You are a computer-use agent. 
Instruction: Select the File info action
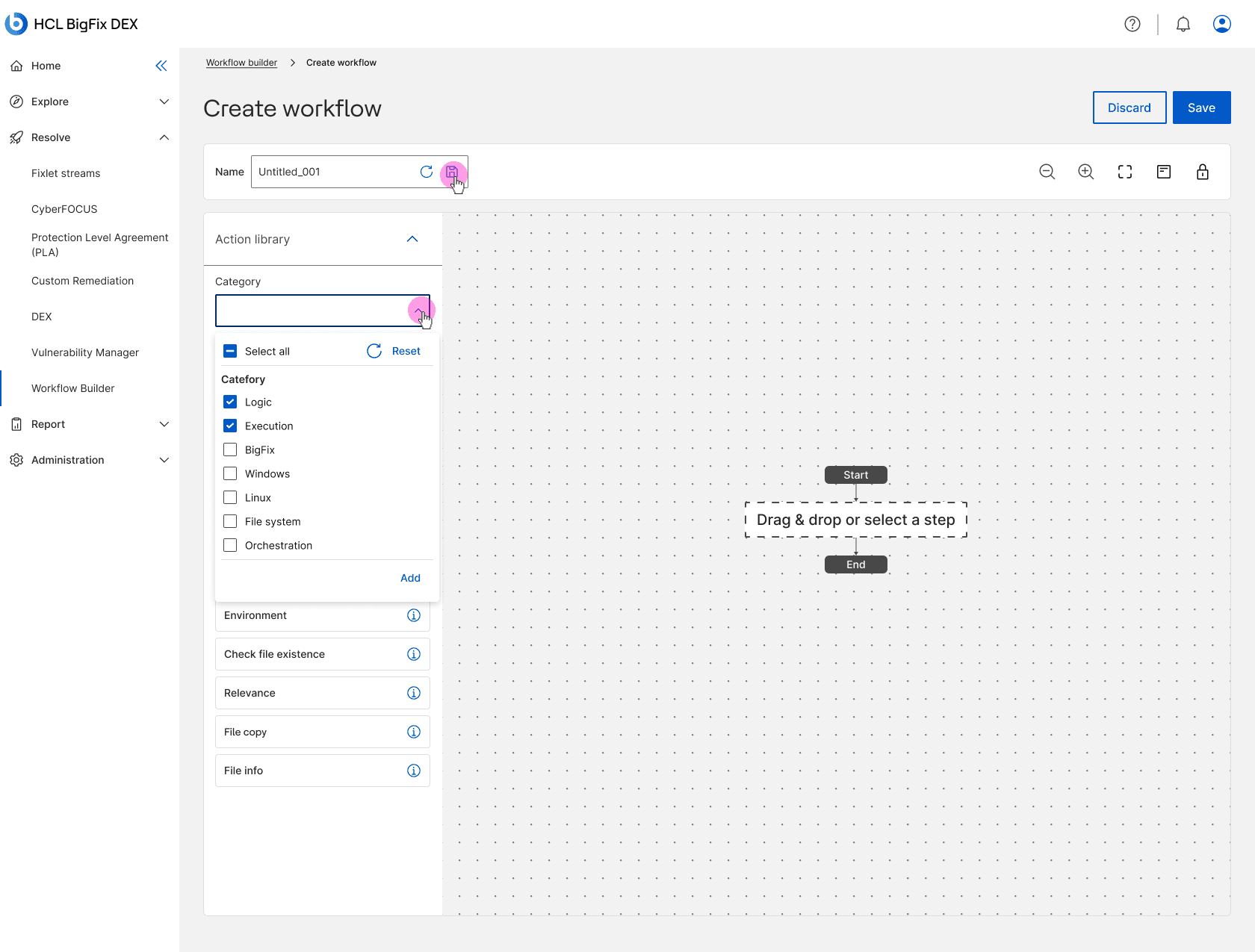[x=323, y=771]
